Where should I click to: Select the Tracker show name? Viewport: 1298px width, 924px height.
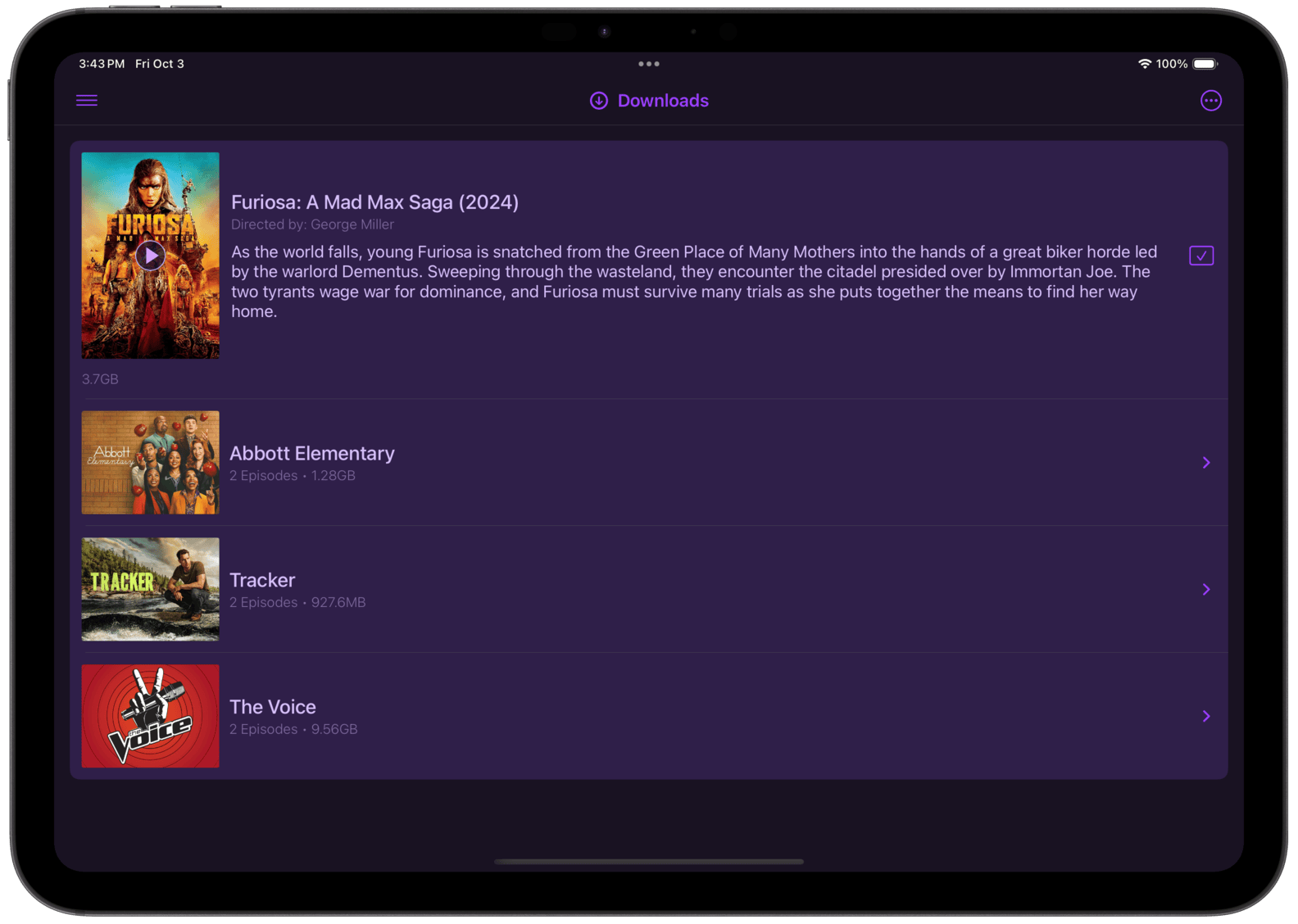tap(262, 580)
